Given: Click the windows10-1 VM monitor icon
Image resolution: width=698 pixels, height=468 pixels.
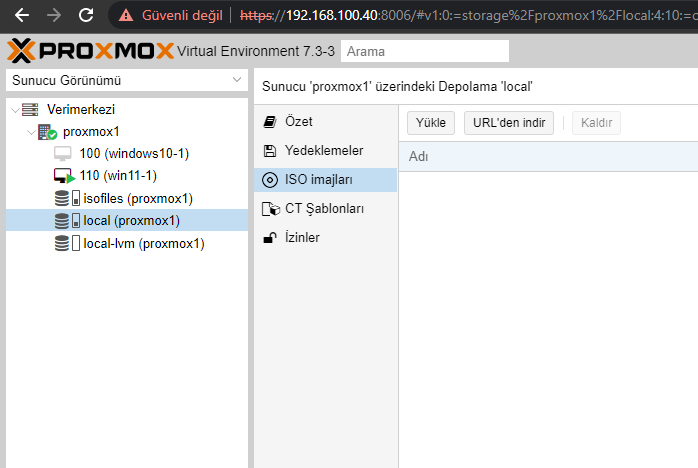Looking at the screenshot, I should (63, 154).
